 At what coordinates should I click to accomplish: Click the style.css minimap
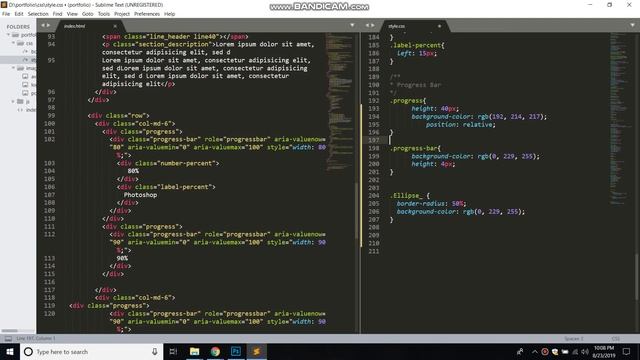click(620, 118)
